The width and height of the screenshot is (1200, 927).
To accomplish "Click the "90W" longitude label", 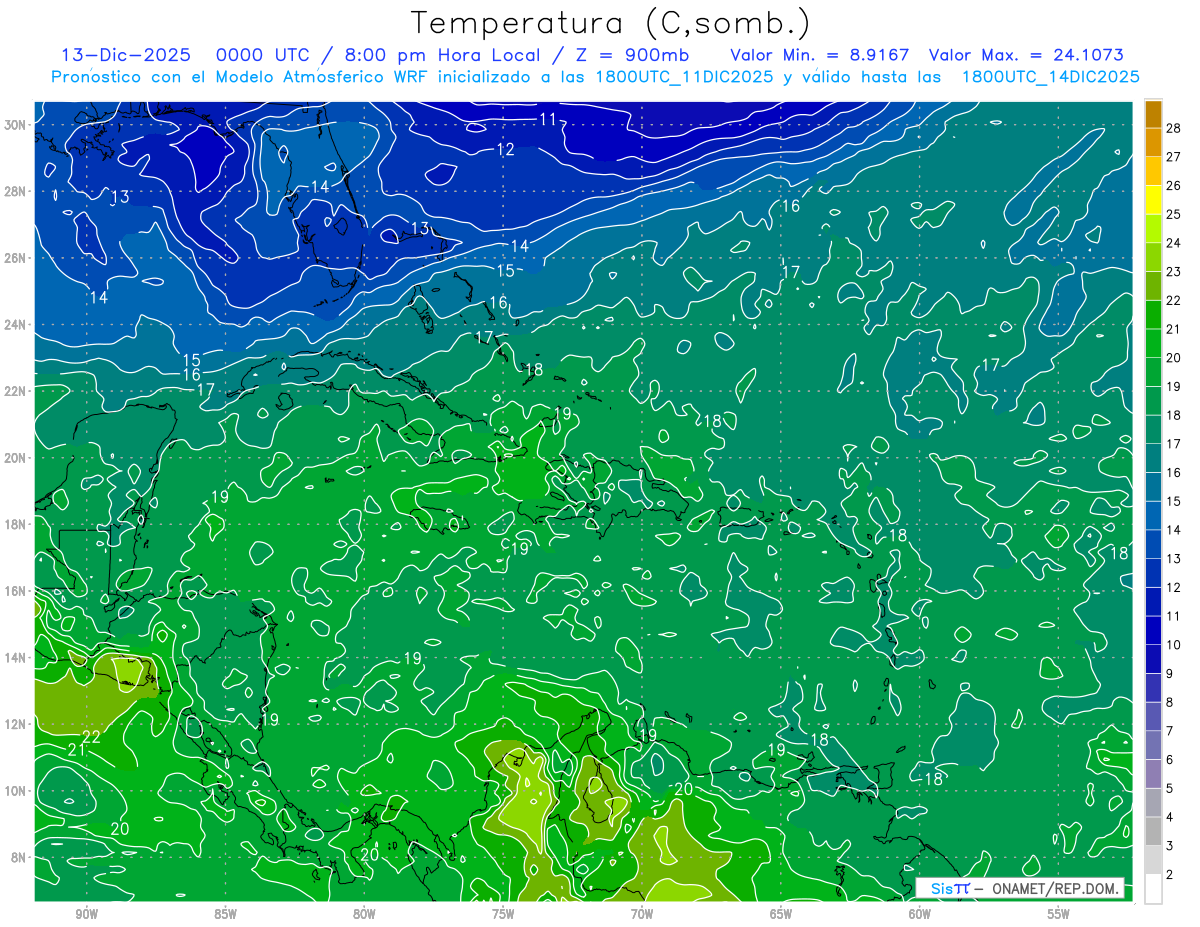I will [x=86, y=914].
